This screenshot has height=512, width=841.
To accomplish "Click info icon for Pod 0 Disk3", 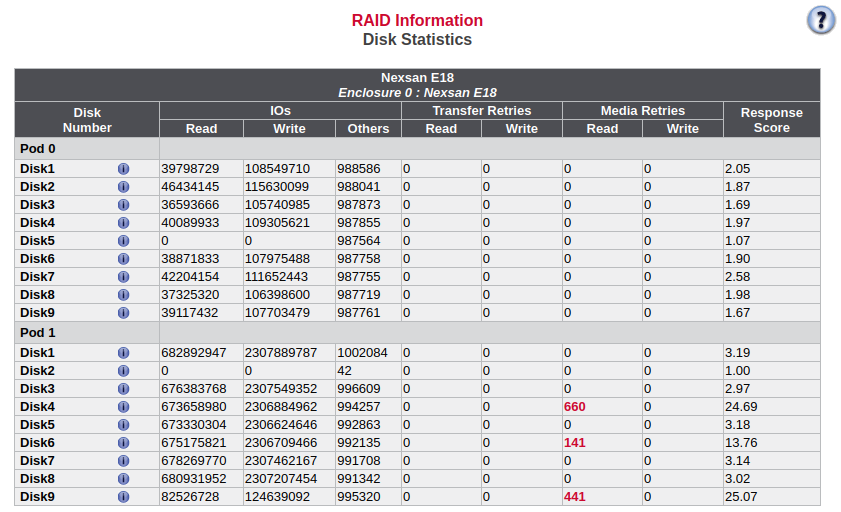I will click(123, 205).
